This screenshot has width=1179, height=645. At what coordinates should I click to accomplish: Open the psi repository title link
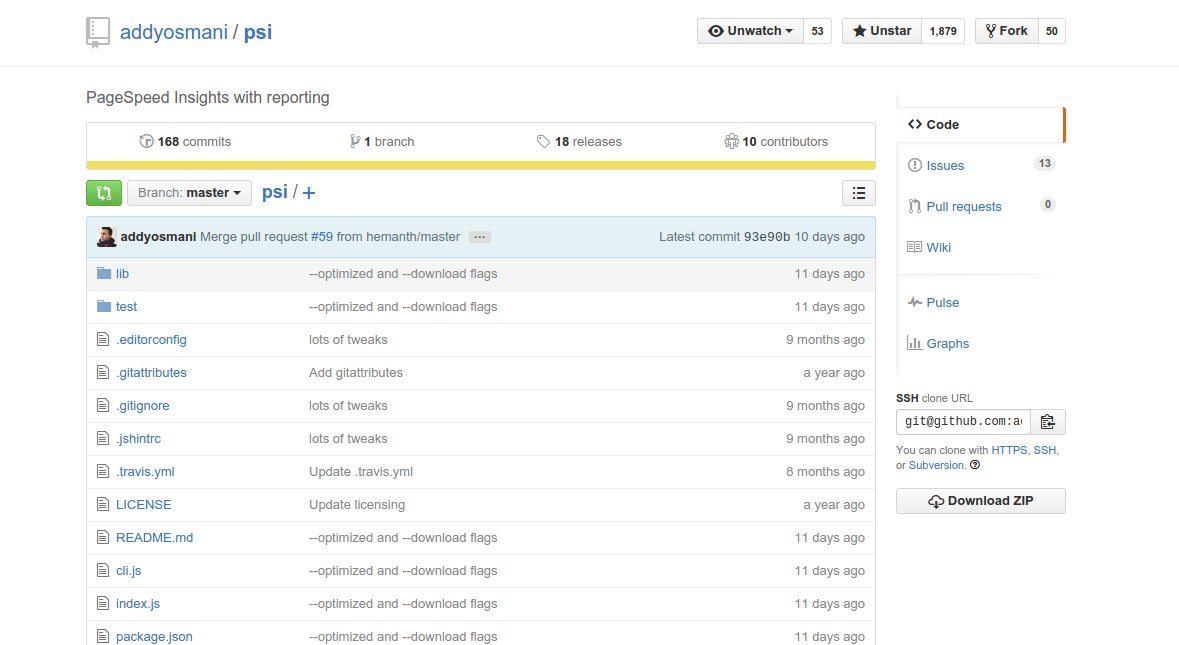point(258,32)
